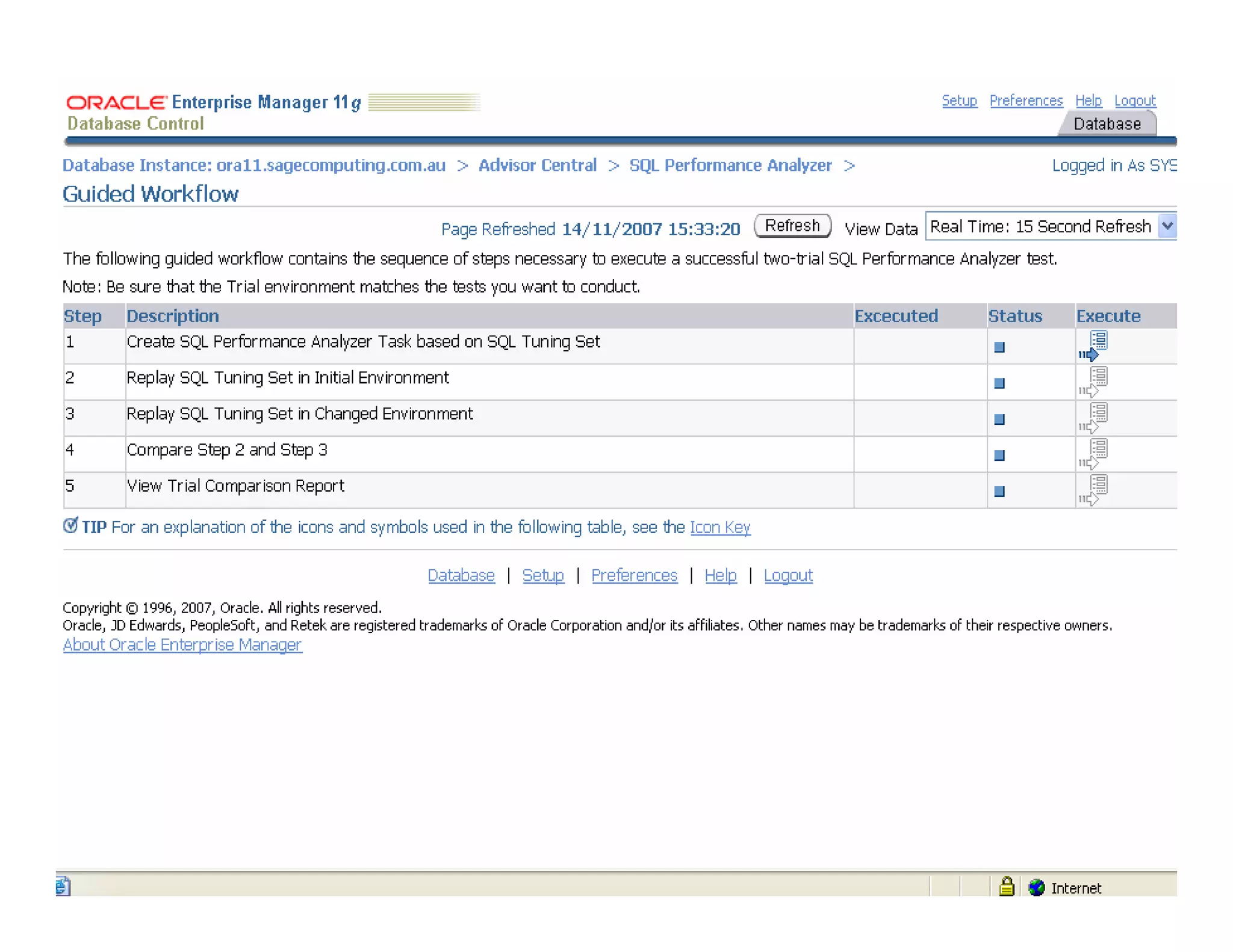Click the page refreshed timestamp 14/11/2007 15:33:20

click(651, 229)
